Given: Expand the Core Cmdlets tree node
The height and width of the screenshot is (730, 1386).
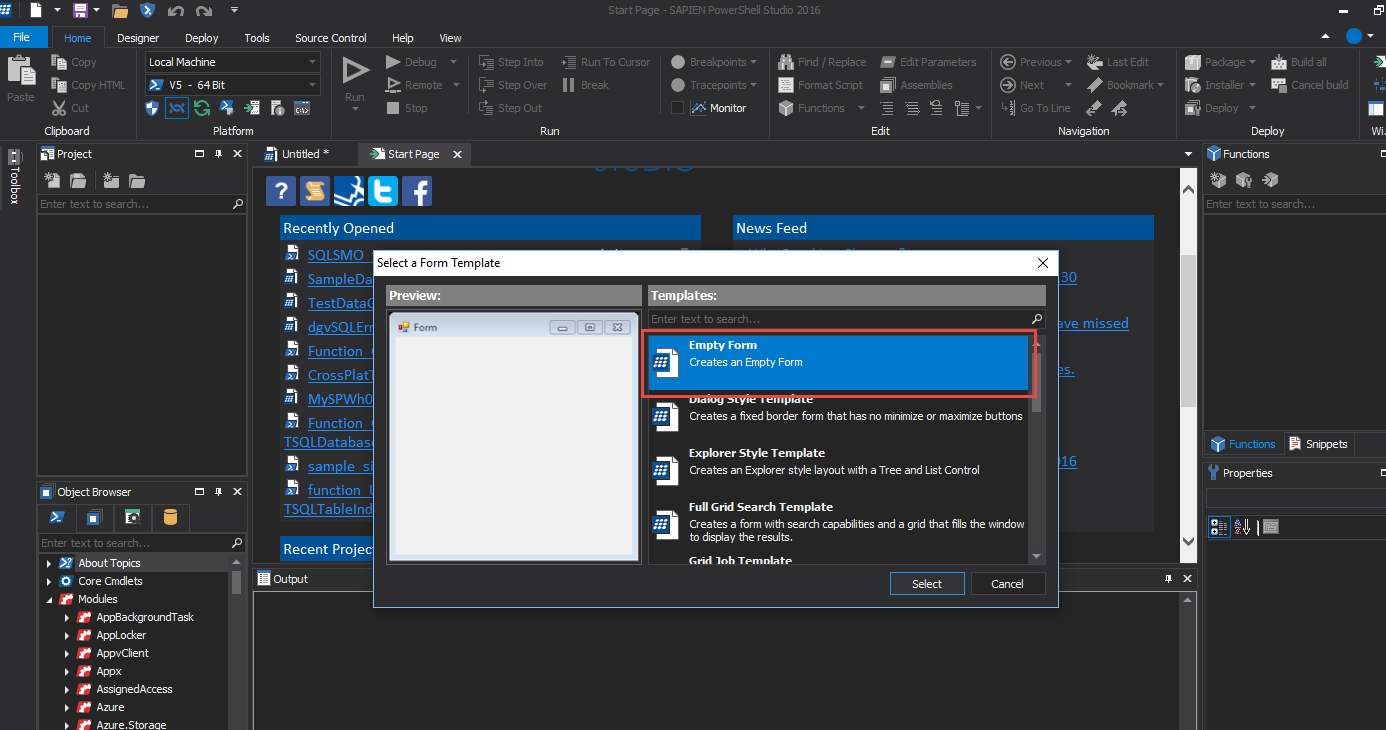Looking at the screenshot, I should [x=48, y=581].
